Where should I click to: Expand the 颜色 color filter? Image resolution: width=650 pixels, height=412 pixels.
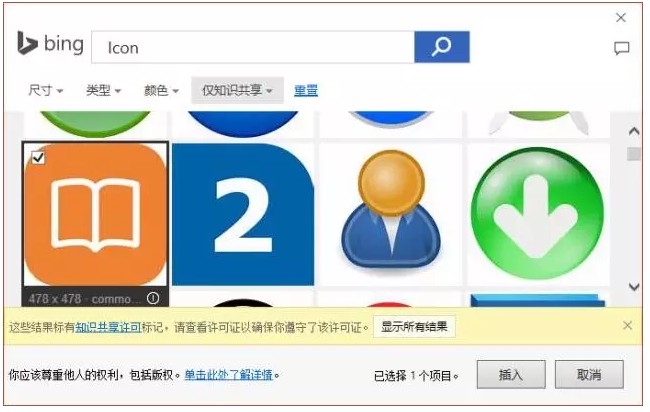pos(161,90)
